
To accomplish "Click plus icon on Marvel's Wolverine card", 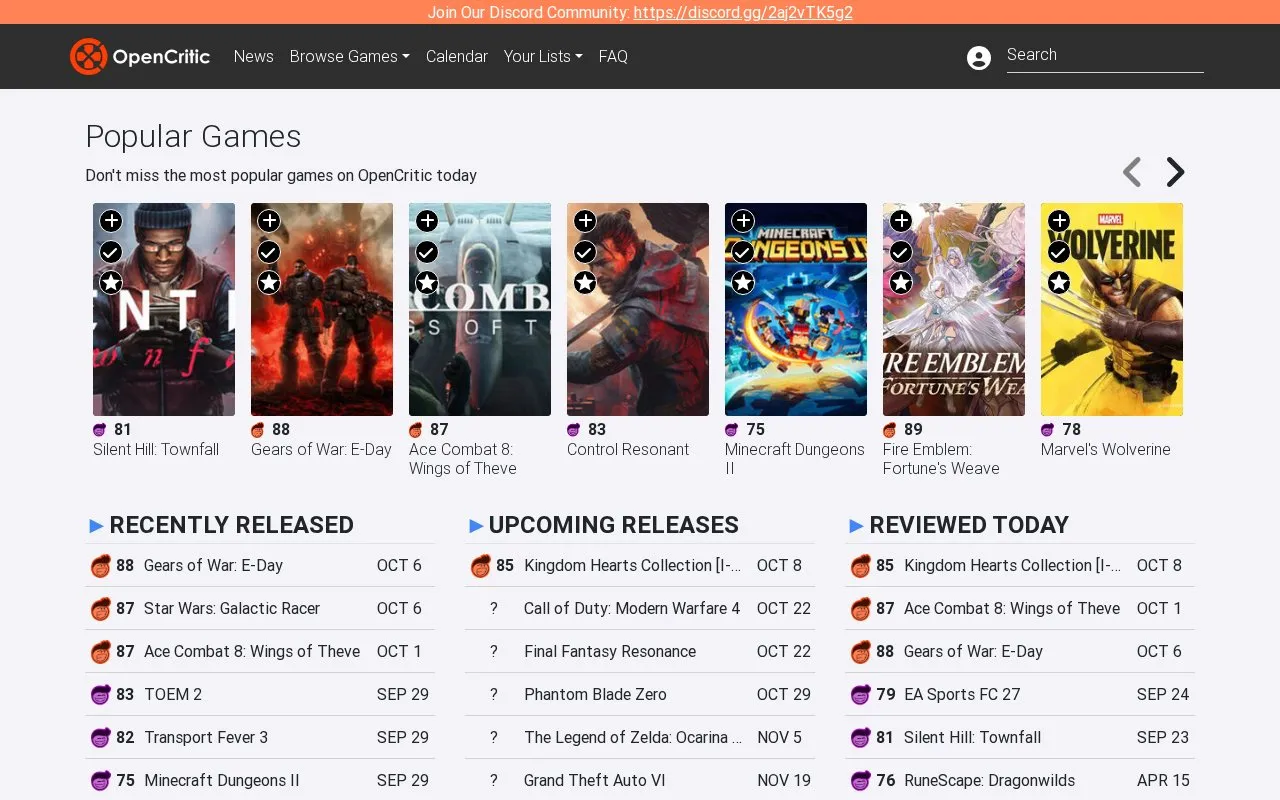I will (1059, 221).
